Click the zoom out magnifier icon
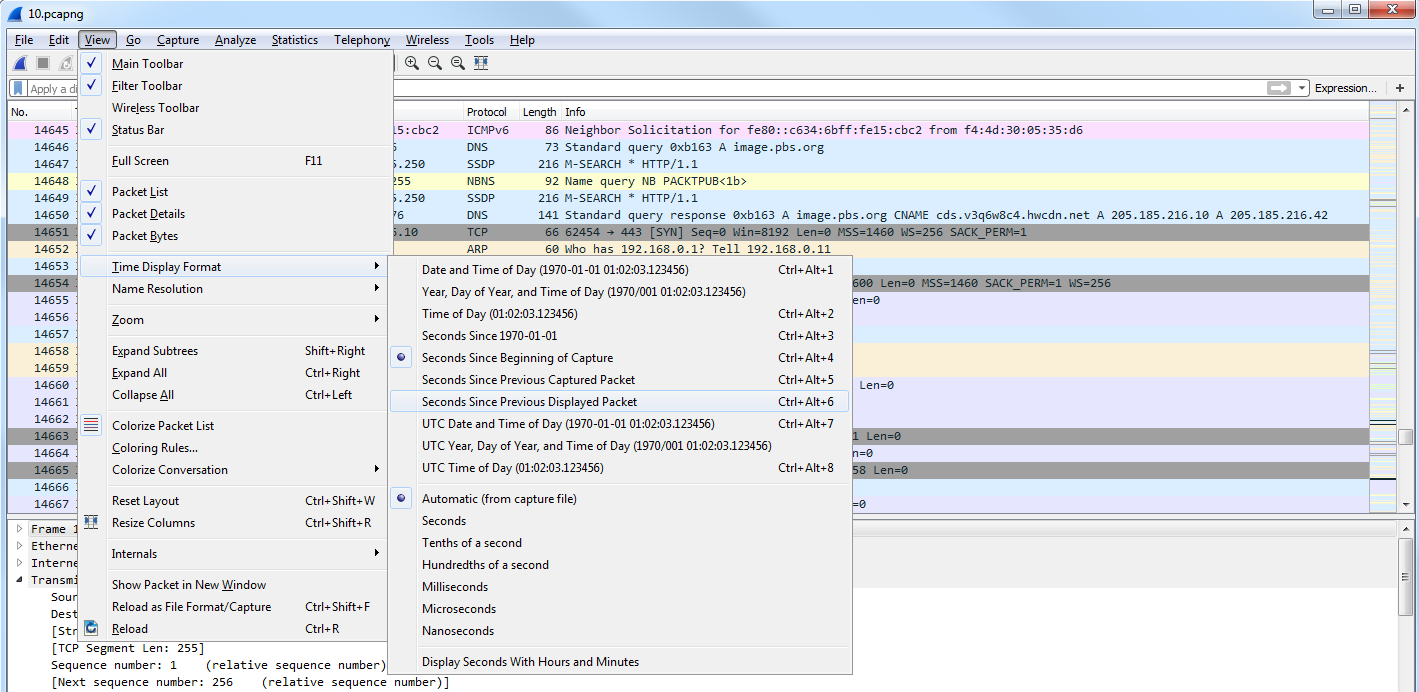The image size is (1419, 692). click(435, 63)
